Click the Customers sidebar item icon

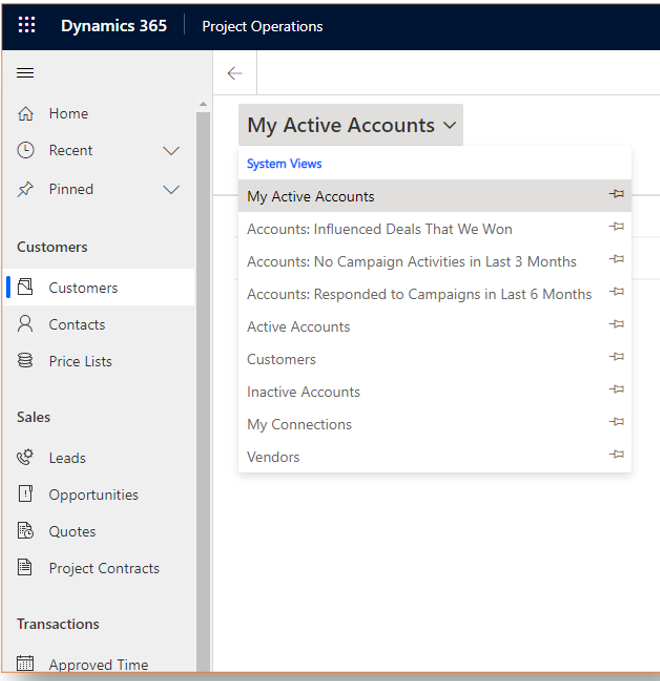25,287
